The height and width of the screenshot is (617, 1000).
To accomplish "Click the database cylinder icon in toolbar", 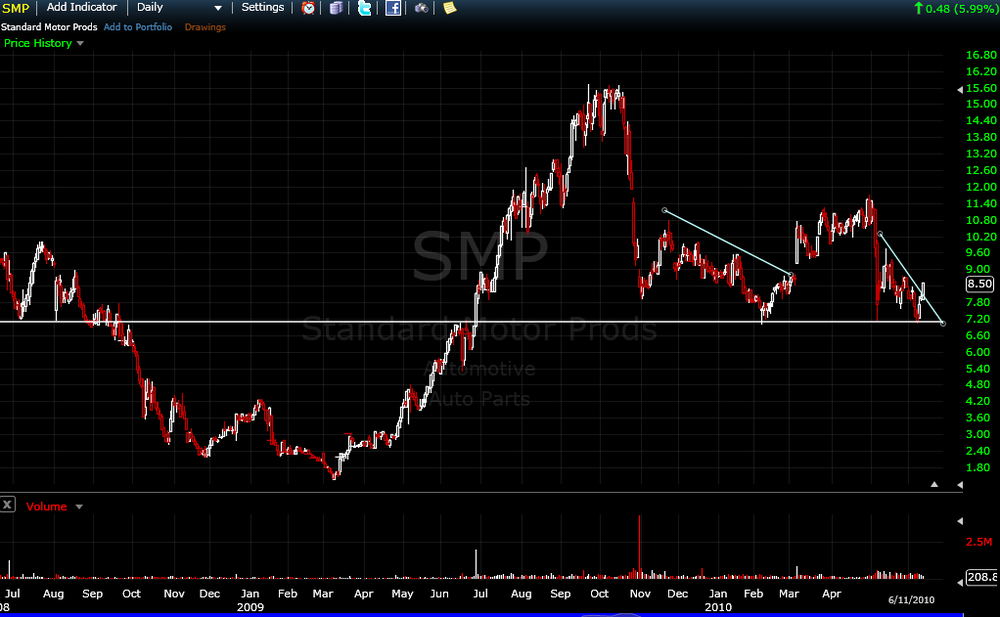I will click(336, 8).
